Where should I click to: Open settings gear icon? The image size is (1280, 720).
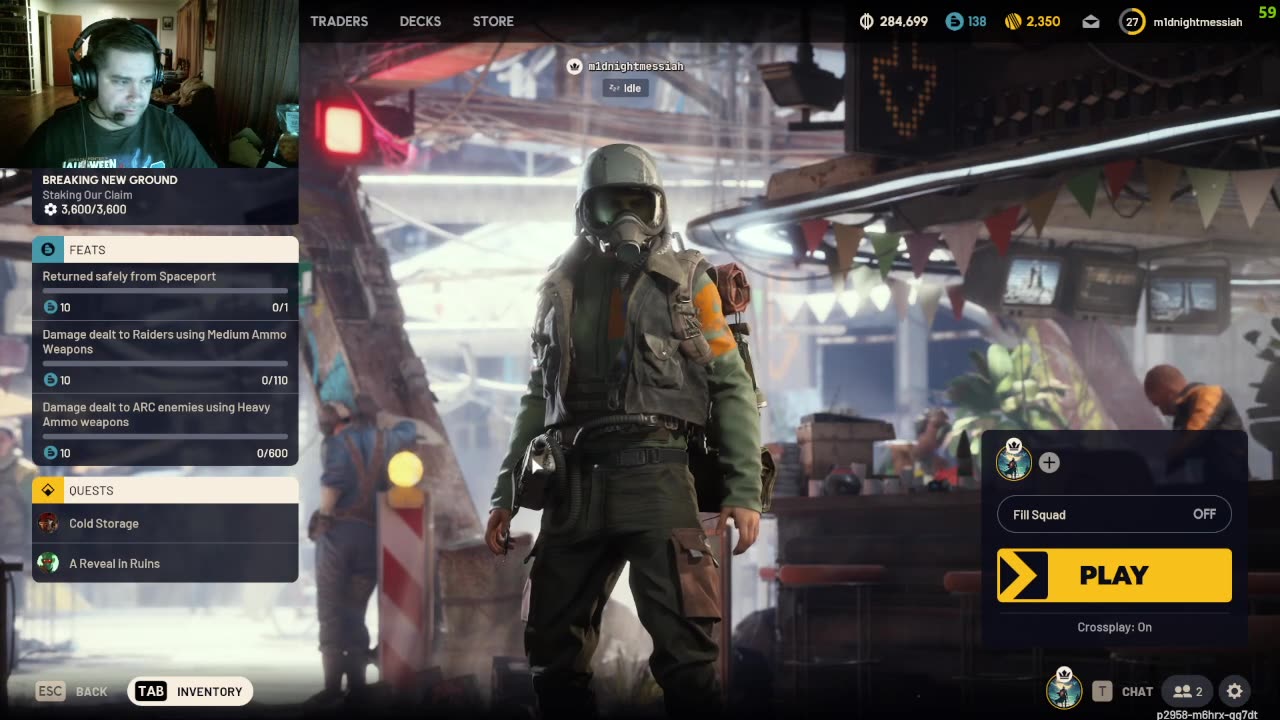tap(1235, 691)
